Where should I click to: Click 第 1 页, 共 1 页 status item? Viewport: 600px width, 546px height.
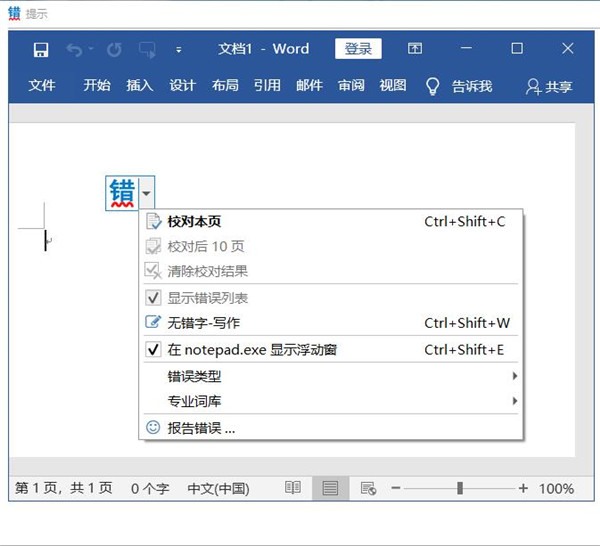coord(64,488)
